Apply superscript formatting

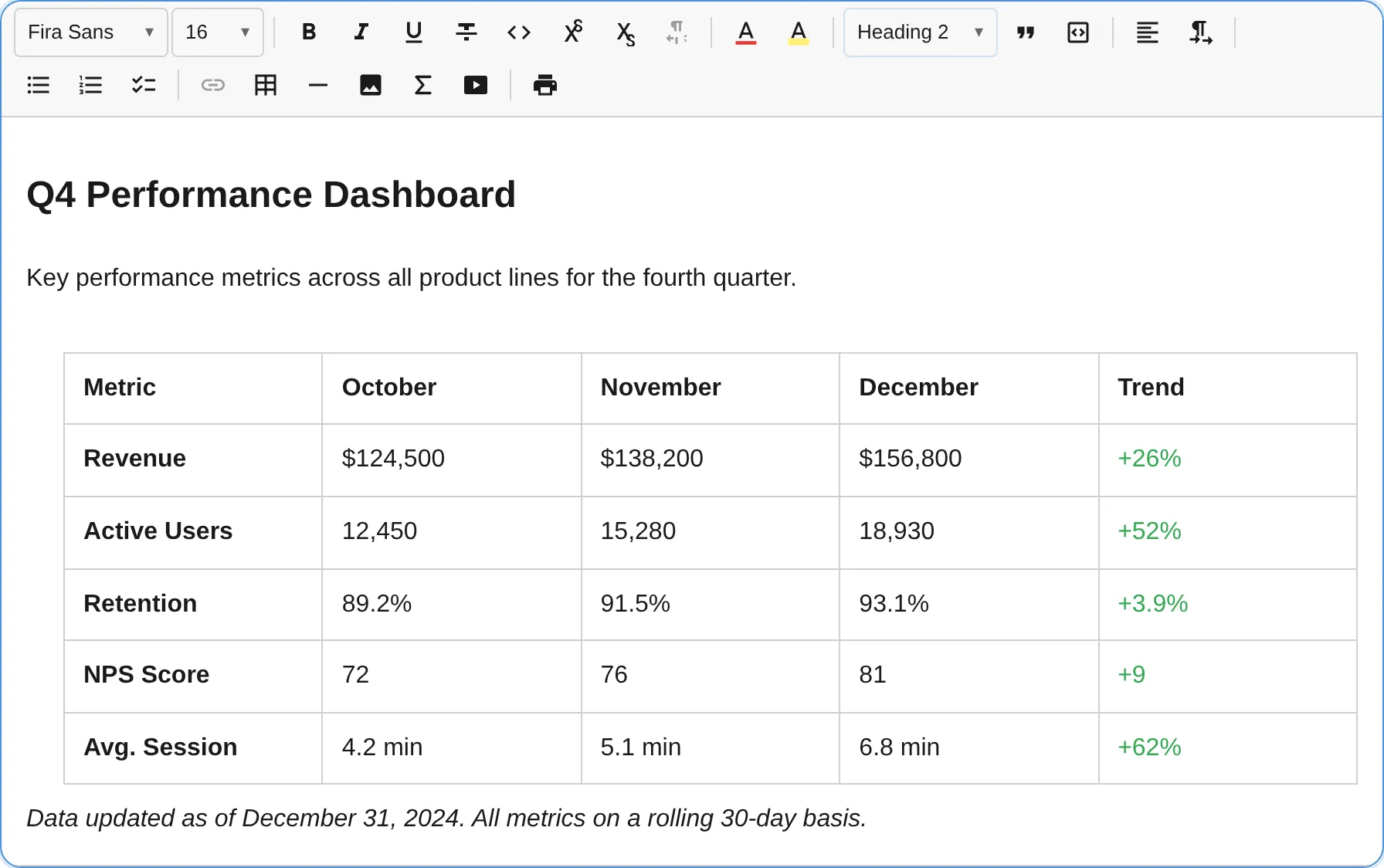(572, 32)
